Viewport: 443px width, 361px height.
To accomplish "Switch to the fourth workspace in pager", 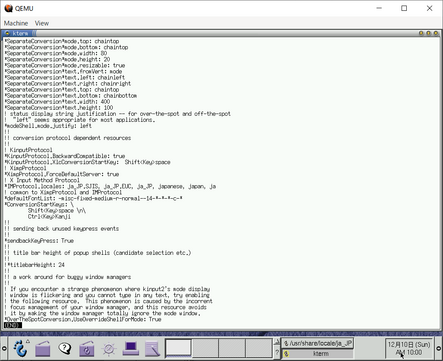I will tap(259, 348).
